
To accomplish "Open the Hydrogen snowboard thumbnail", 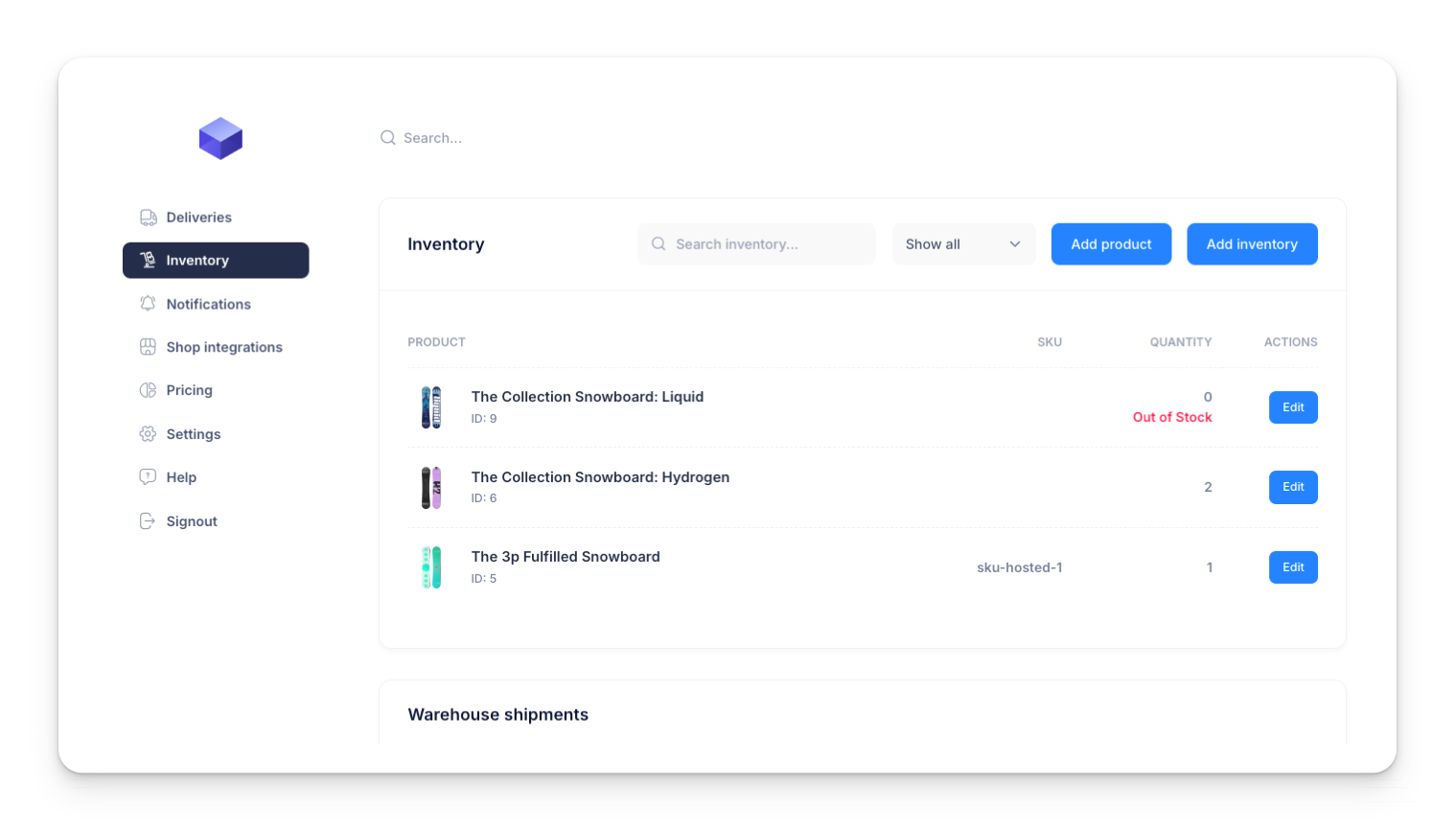I will (x=431, y=488).
